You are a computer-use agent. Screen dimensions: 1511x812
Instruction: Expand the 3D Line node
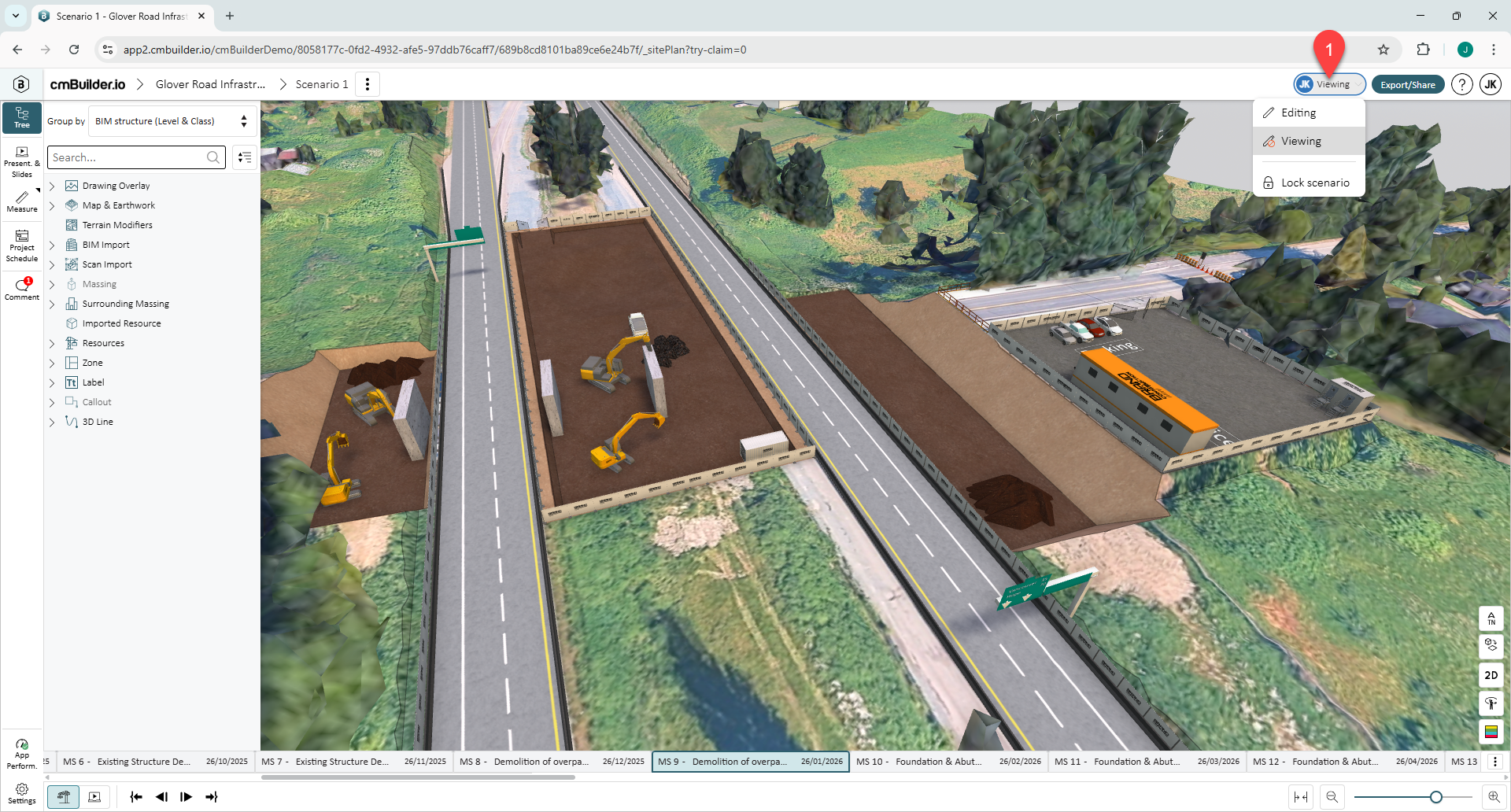[52, 423]
